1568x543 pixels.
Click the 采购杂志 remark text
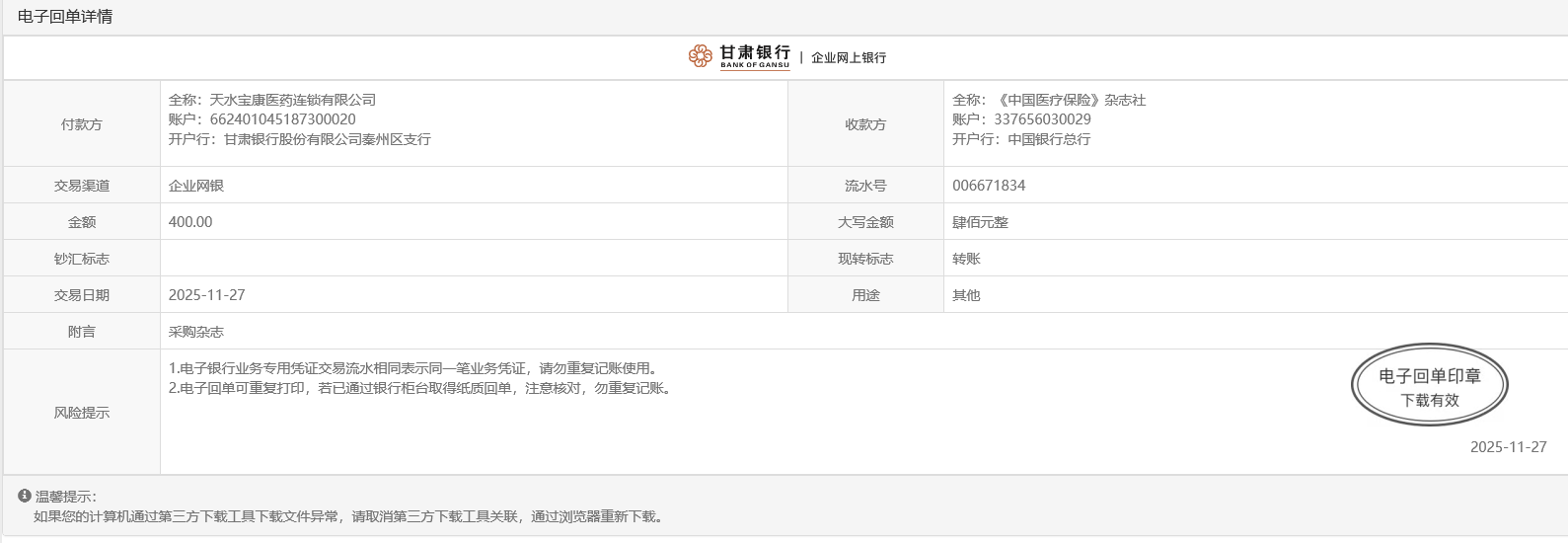(x=196, y=332)
